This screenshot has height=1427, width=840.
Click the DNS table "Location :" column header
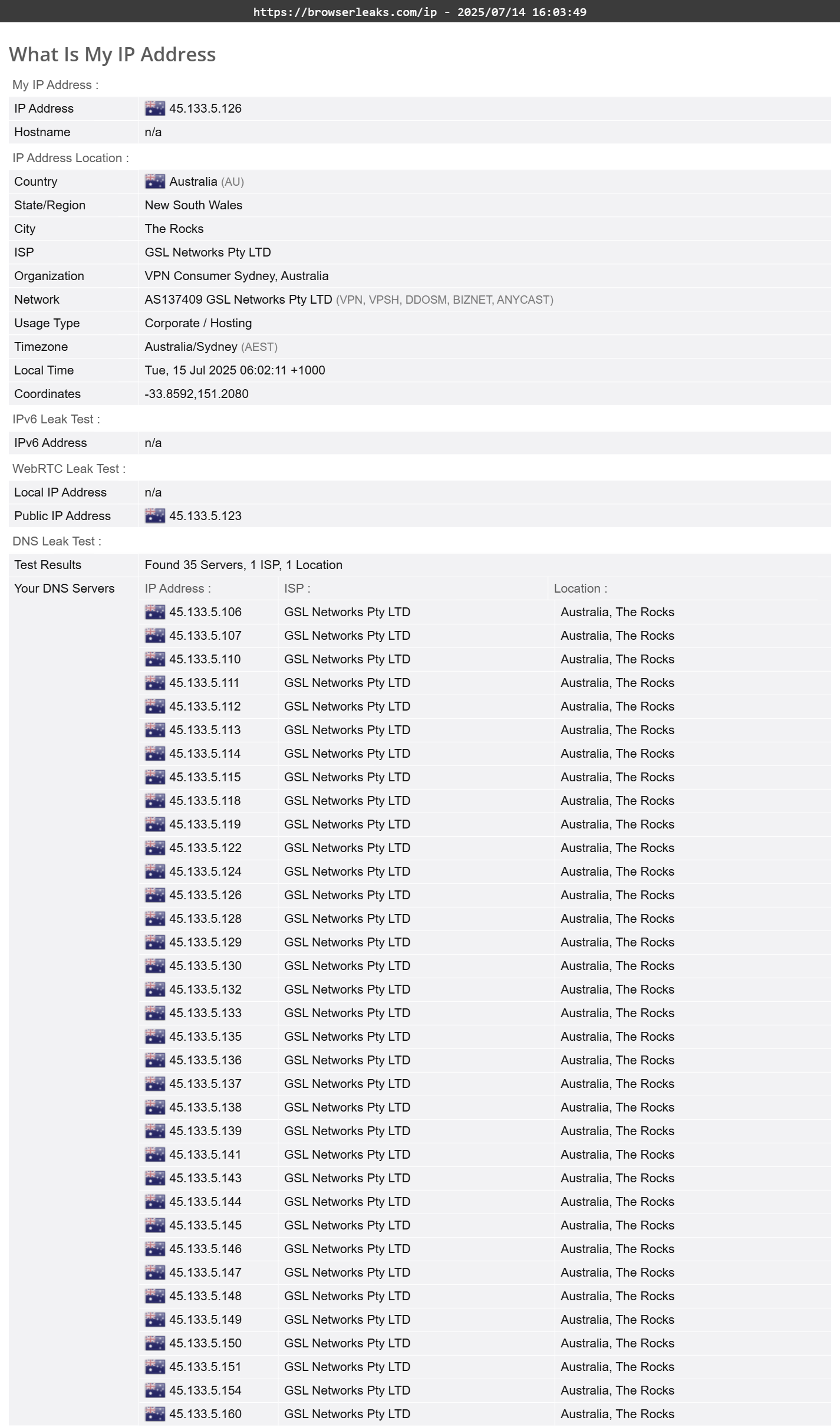pos(580,588)
